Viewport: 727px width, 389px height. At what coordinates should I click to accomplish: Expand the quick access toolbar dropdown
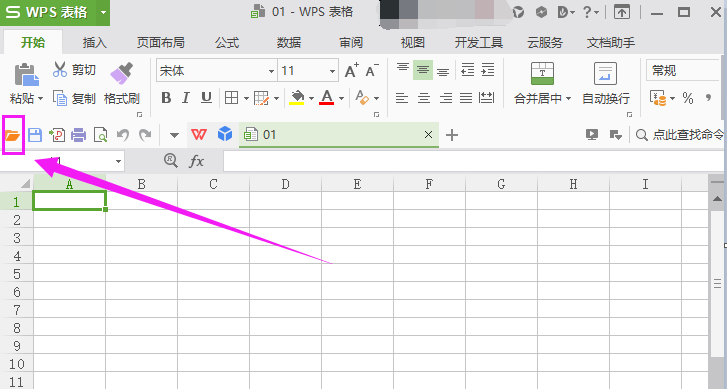click(x=174, y=135)
